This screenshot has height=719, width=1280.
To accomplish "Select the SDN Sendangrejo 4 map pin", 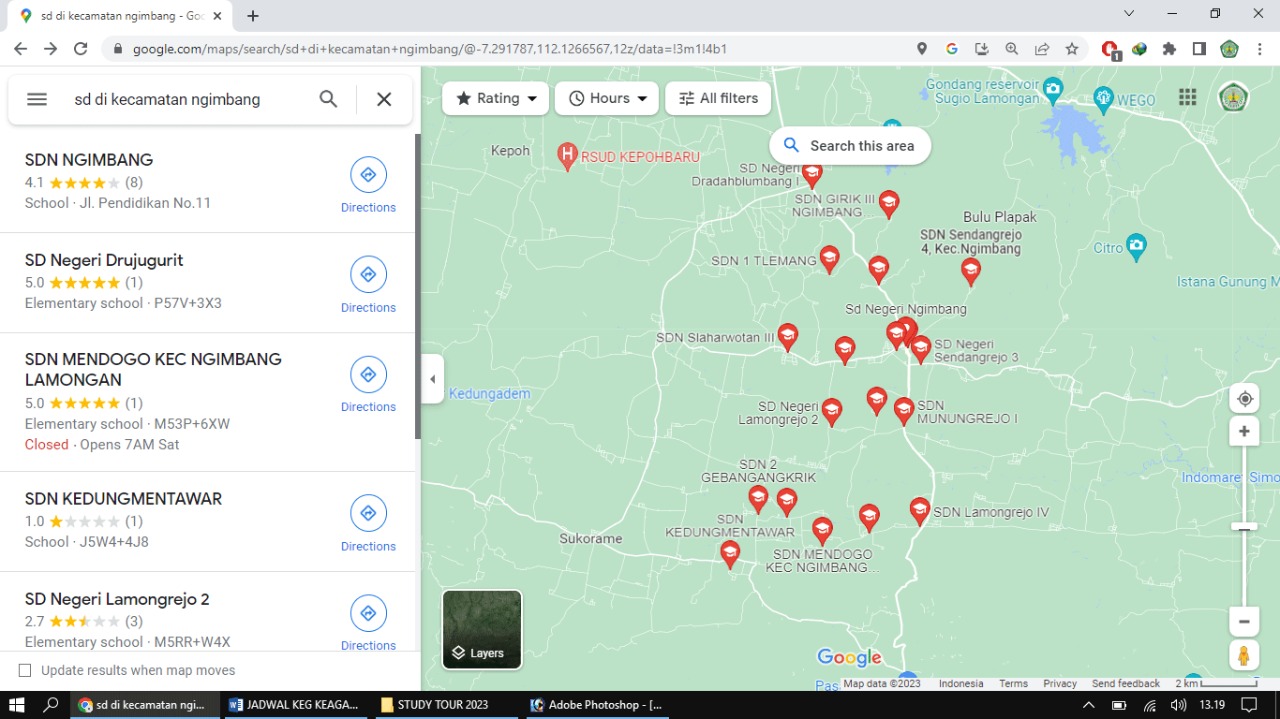I will [970, 271].
